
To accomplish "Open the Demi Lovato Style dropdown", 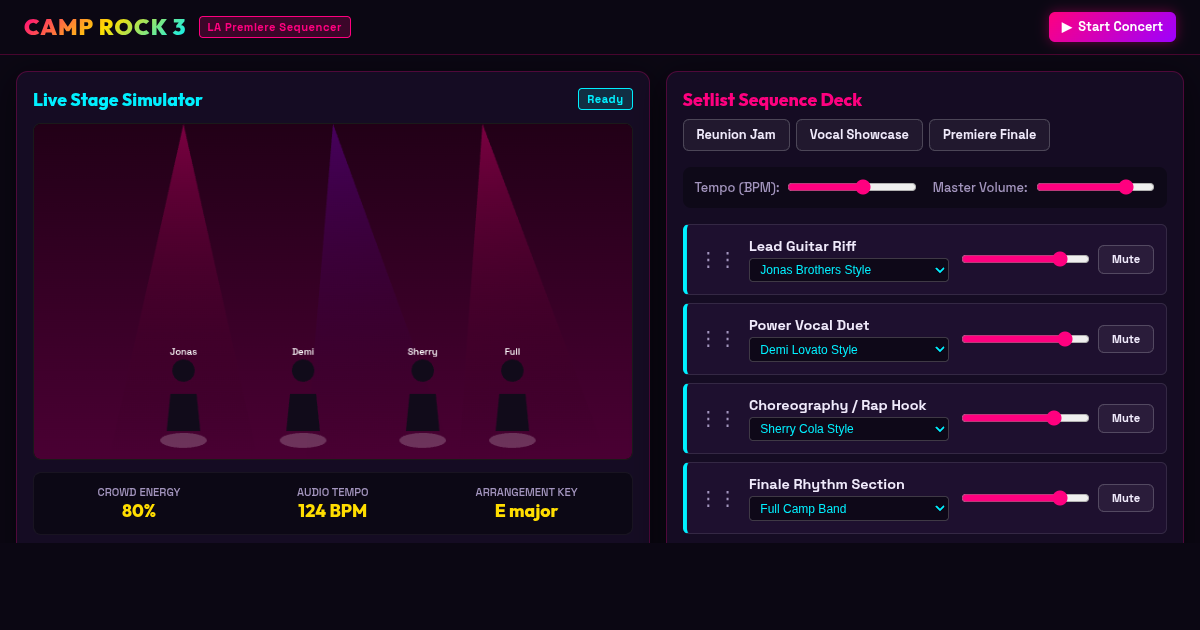I will point(849,350).
